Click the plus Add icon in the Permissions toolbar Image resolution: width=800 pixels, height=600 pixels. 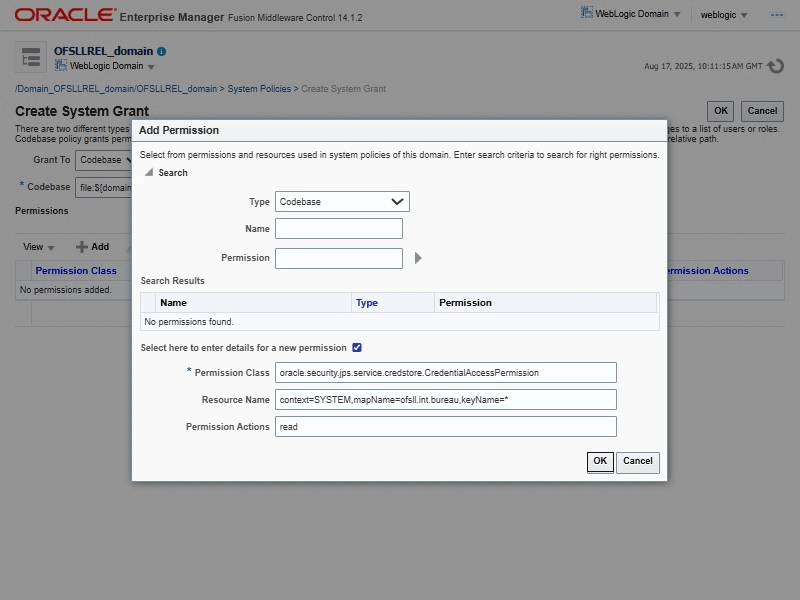[82, 247]
